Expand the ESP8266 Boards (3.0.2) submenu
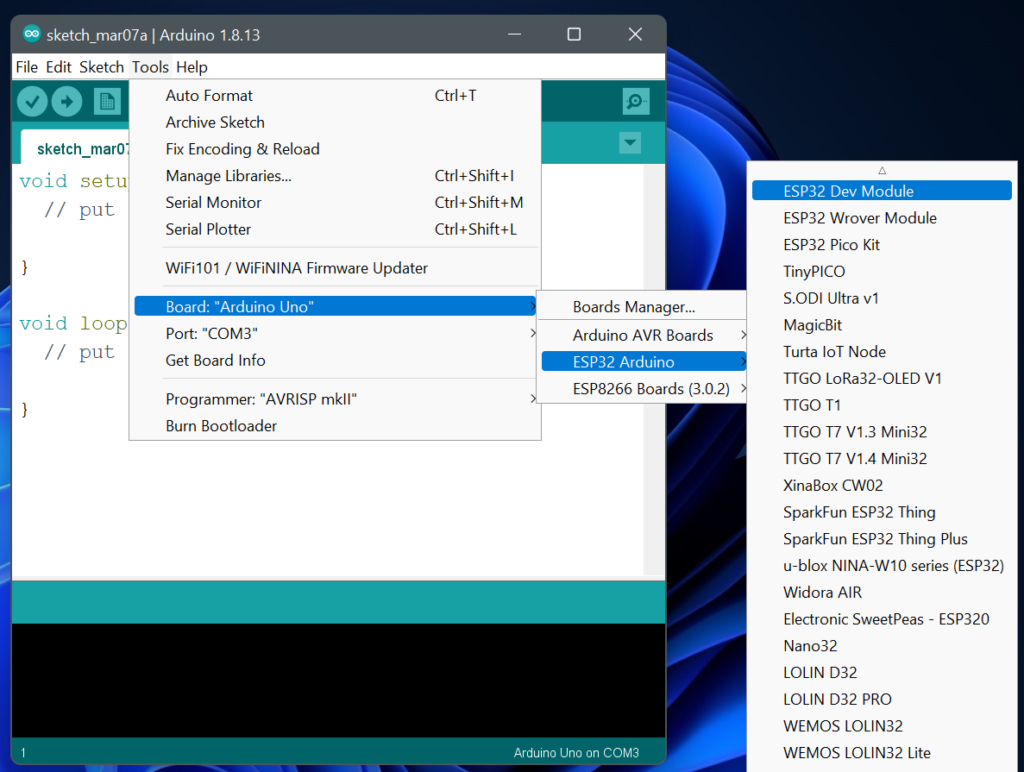The image size is (1024, 772). 643,389
